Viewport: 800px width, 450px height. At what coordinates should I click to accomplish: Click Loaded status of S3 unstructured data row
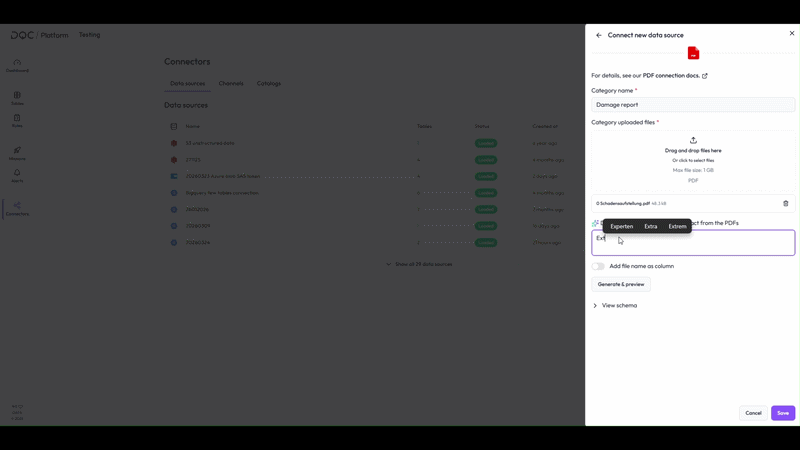pos(486,143)
